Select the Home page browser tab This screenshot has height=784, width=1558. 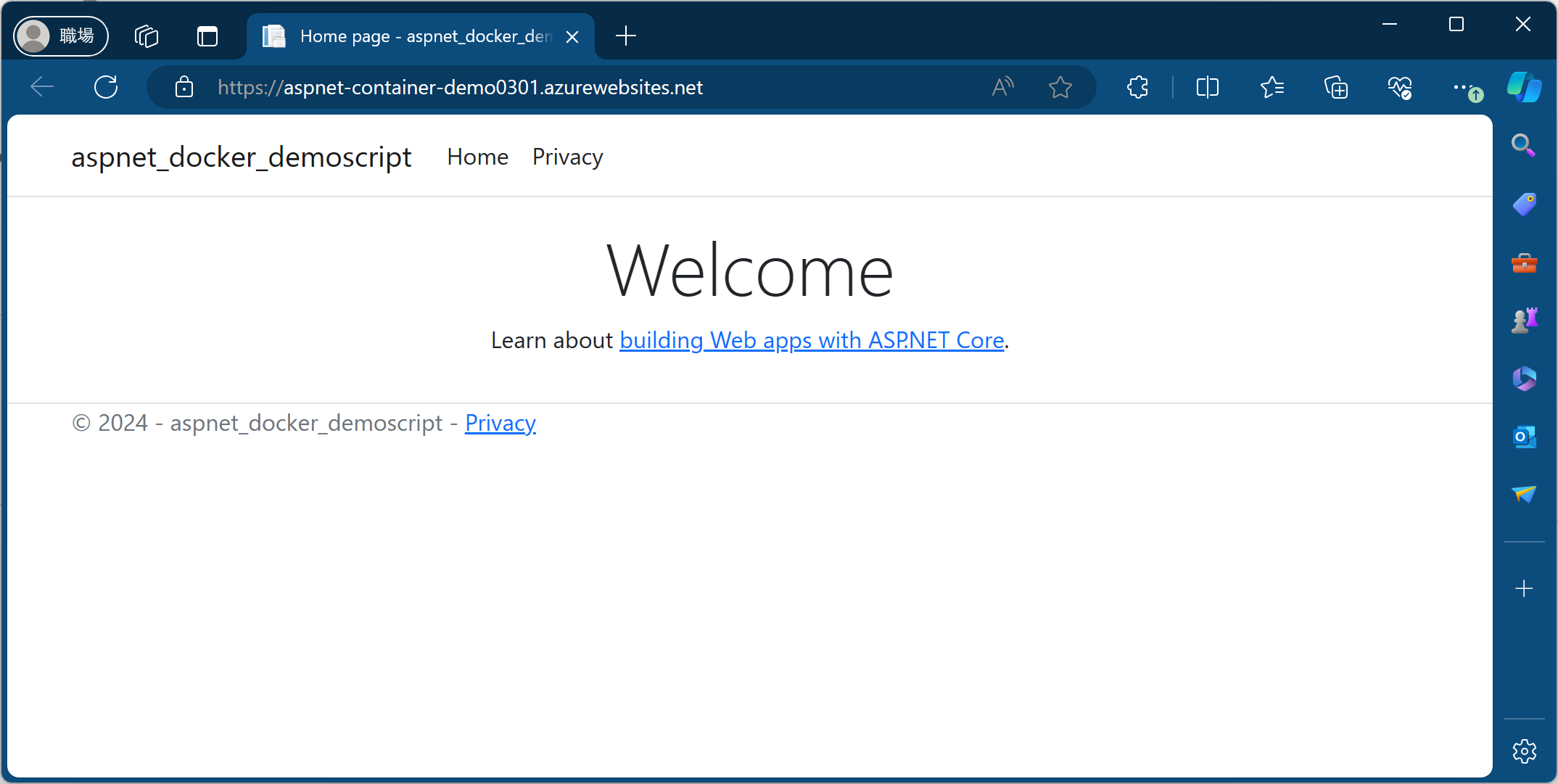(x=421, y=36)
